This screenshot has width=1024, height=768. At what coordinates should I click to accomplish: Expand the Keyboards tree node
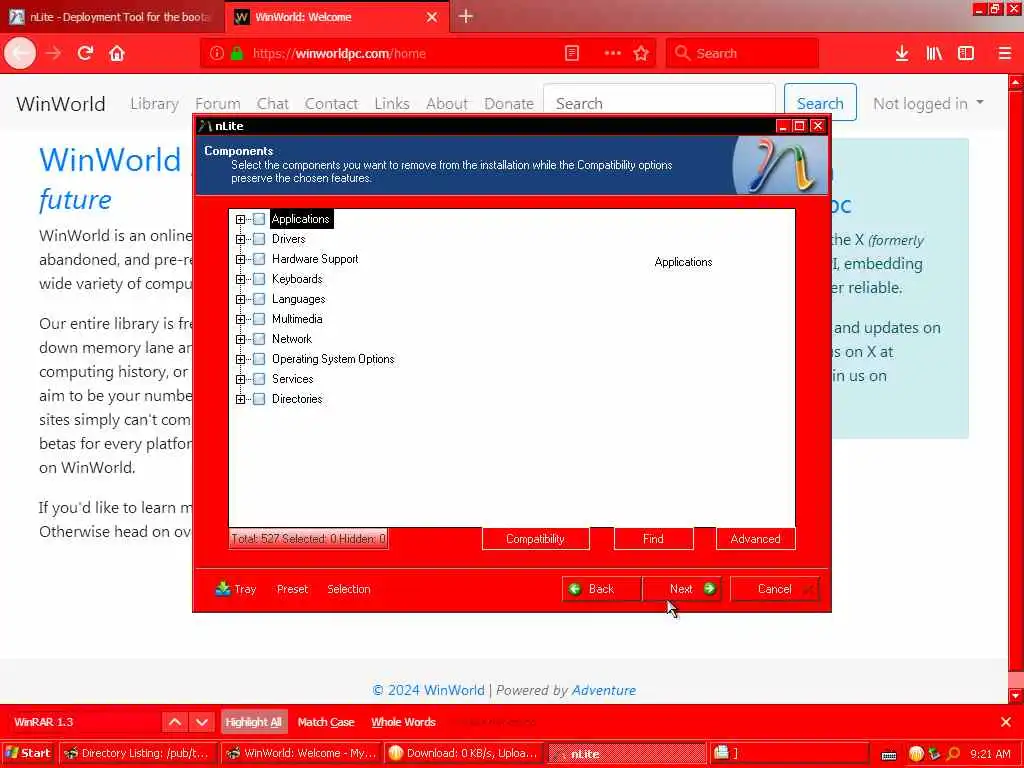coord(240,280)
